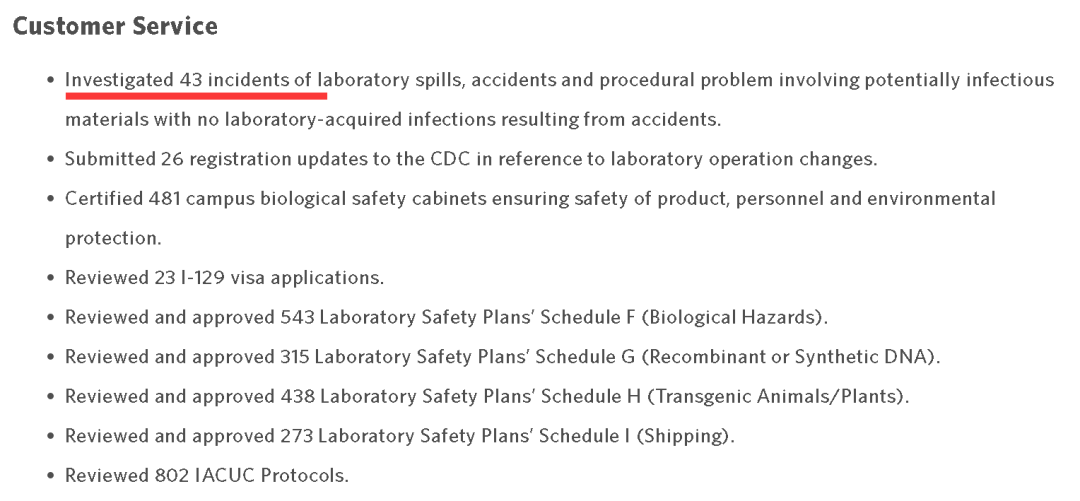The height and width of the screenshot is (501, 1080).
Task: Click the "Reviewed 23 I-129 visa applications" line
Action: 225,277
